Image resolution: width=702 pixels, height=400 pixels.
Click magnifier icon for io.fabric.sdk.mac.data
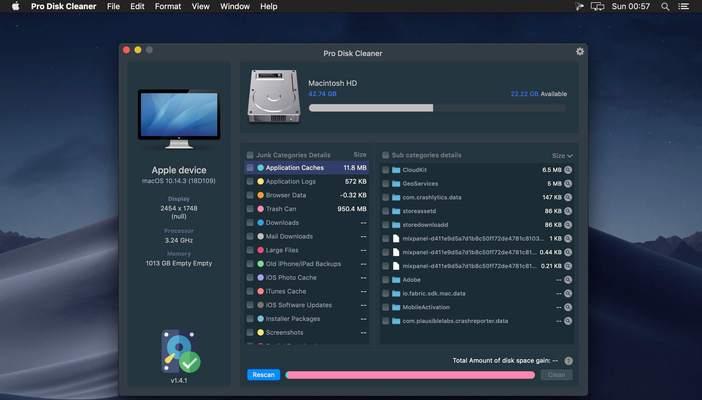click(568, 293)
